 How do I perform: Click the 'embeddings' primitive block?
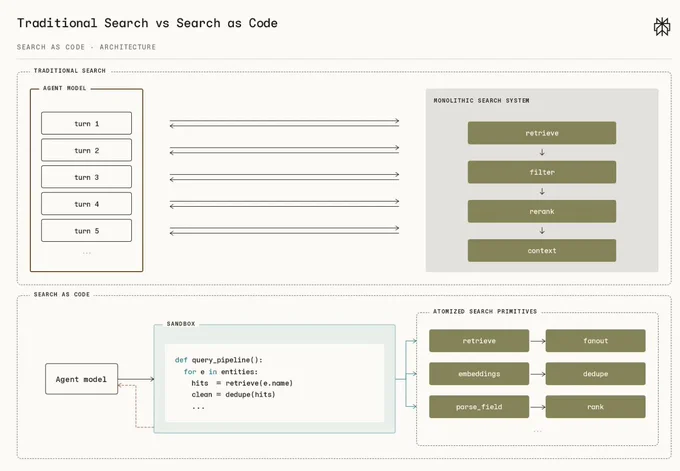[479, 373]
